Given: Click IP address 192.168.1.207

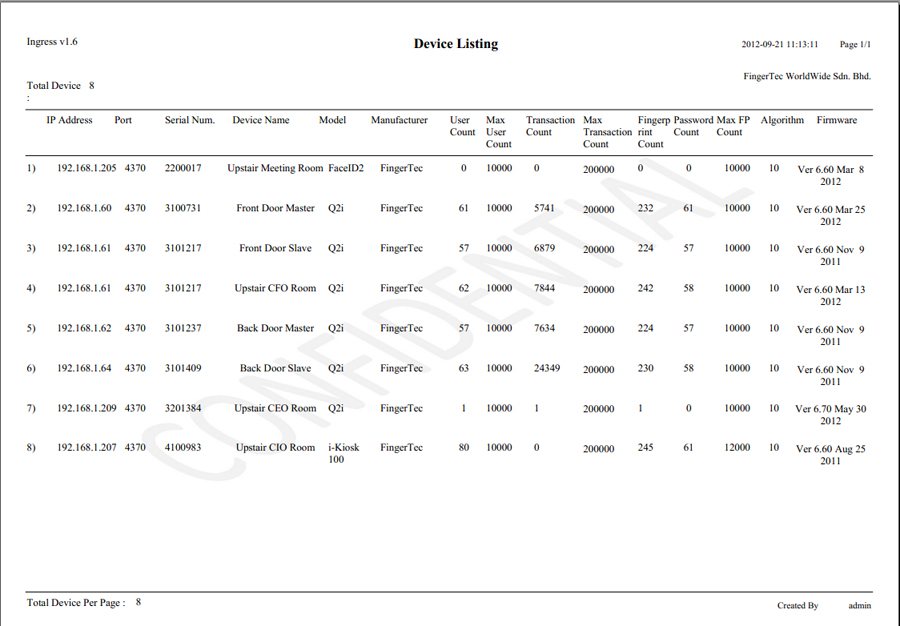Looking at the screenshot, I should [x=87, y=448].
